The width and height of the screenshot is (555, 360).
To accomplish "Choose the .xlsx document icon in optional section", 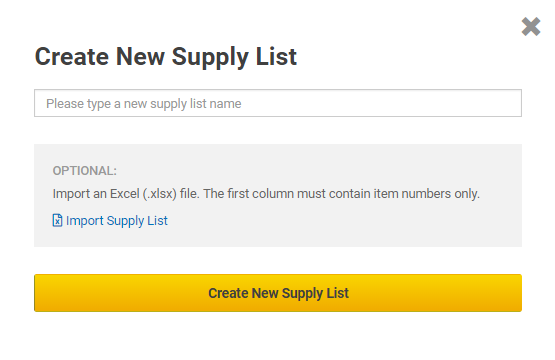I will [57, 220].
